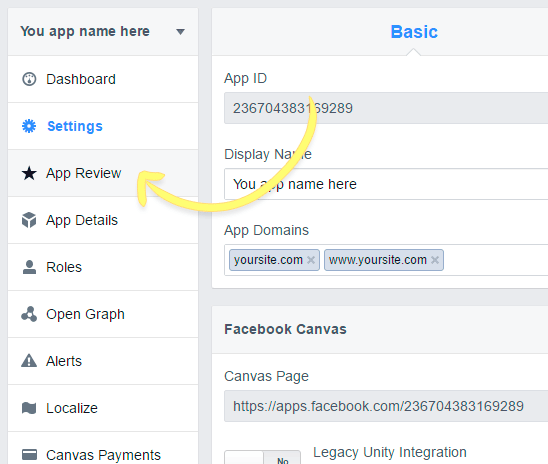Image resolution: width=548 pixels, height=464 pixels.
Task: Click the Legacy Unity Integration label
Action: click(x=390, y=452)
